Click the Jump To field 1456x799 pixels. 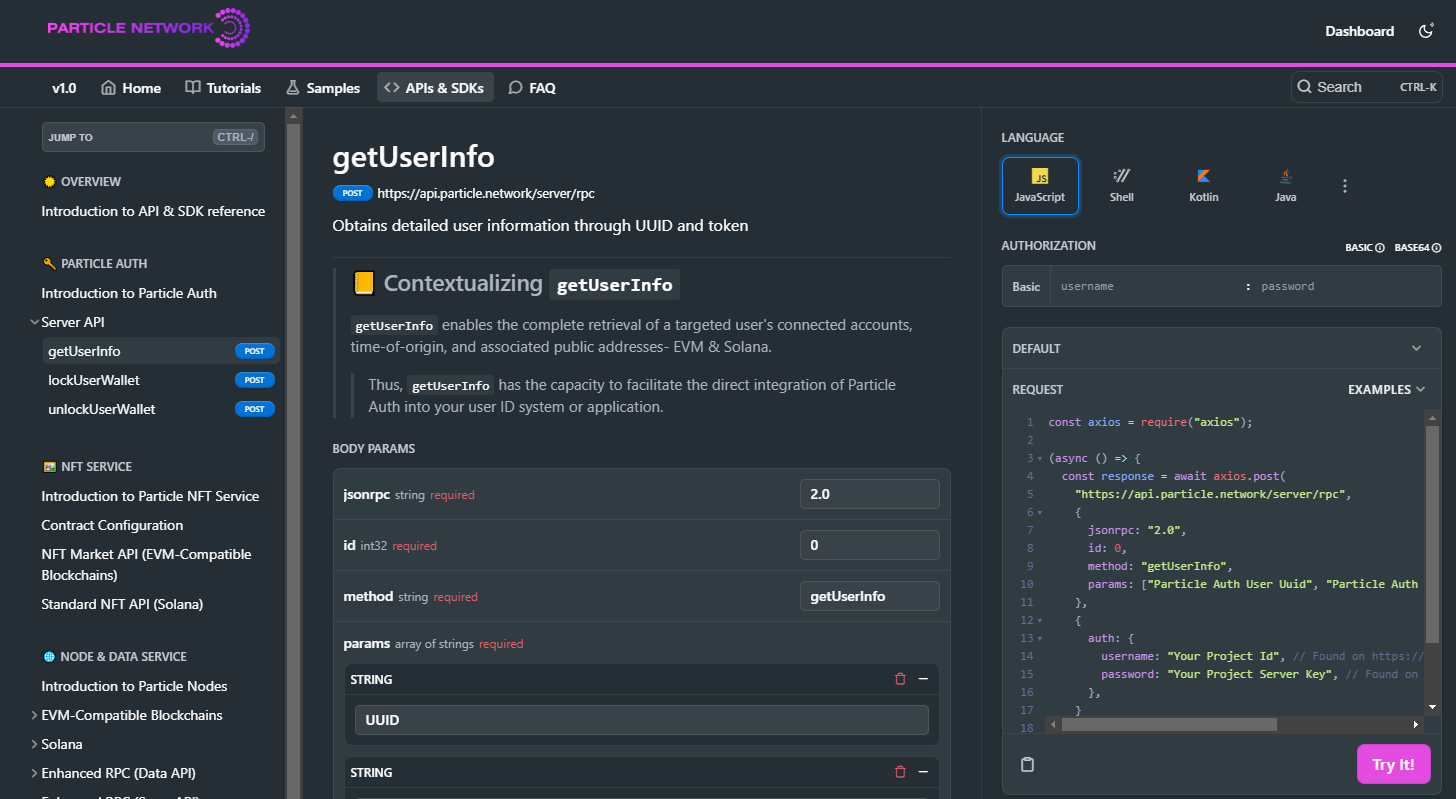153,137
